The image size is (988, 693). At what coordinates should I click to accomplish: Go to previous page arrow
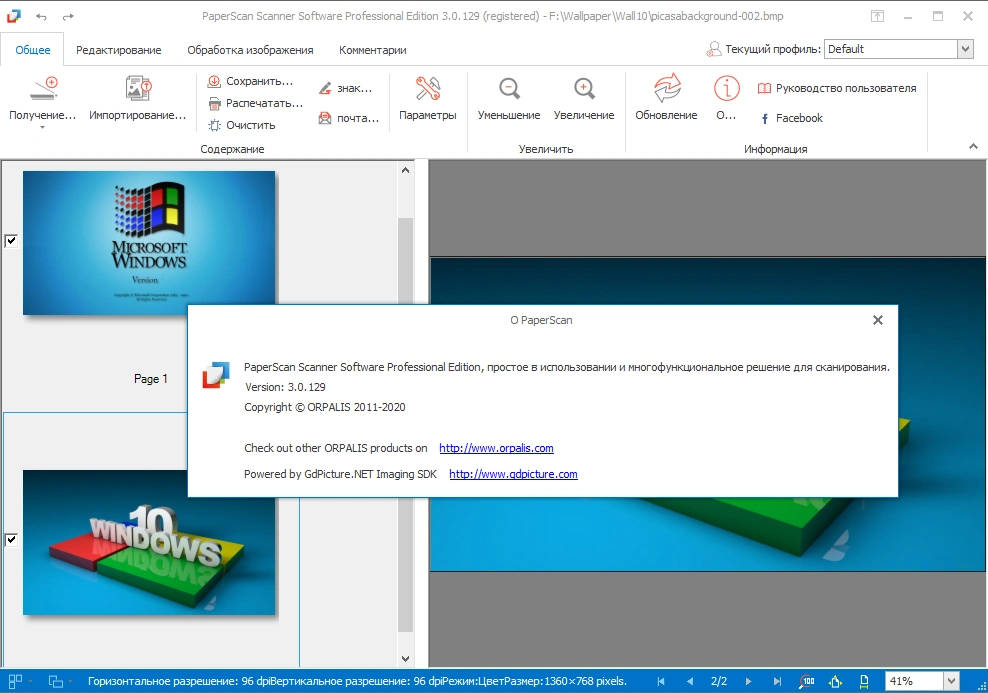click(690, 681)
